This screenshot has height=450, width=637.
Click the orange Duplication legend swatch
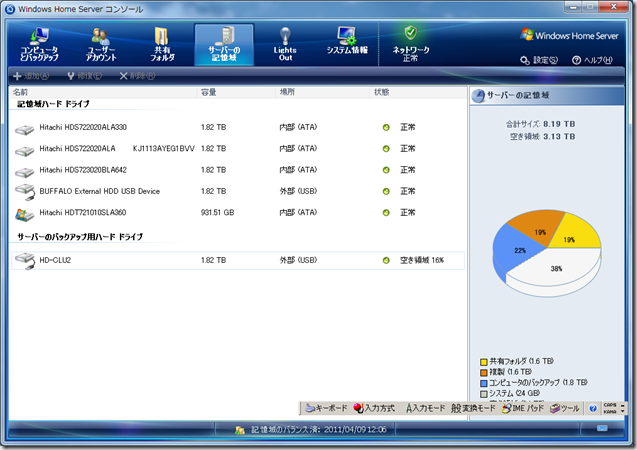(x=483, y=372)
